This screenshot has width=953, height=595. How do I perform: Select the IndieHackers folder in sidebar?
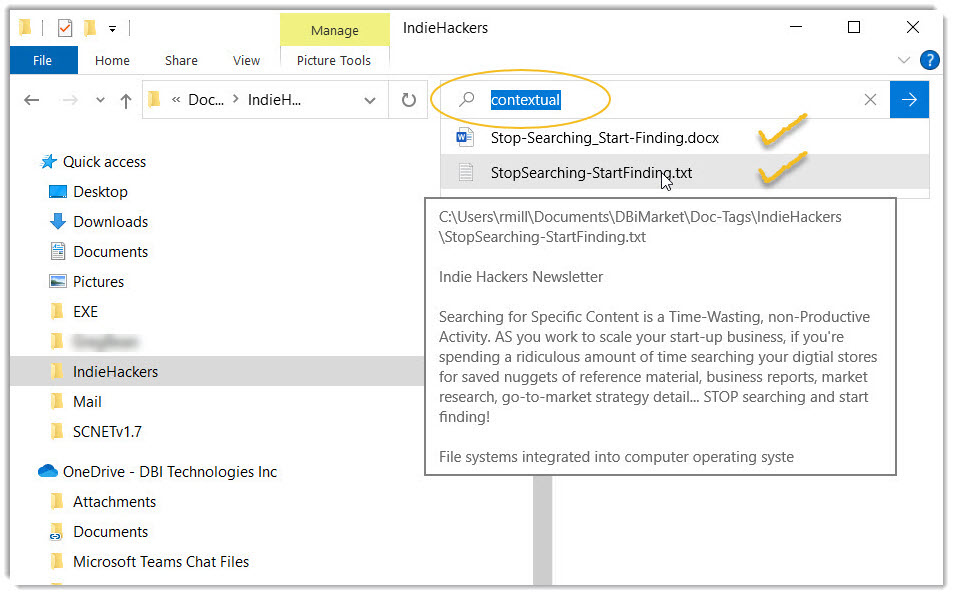pos(115,371)
